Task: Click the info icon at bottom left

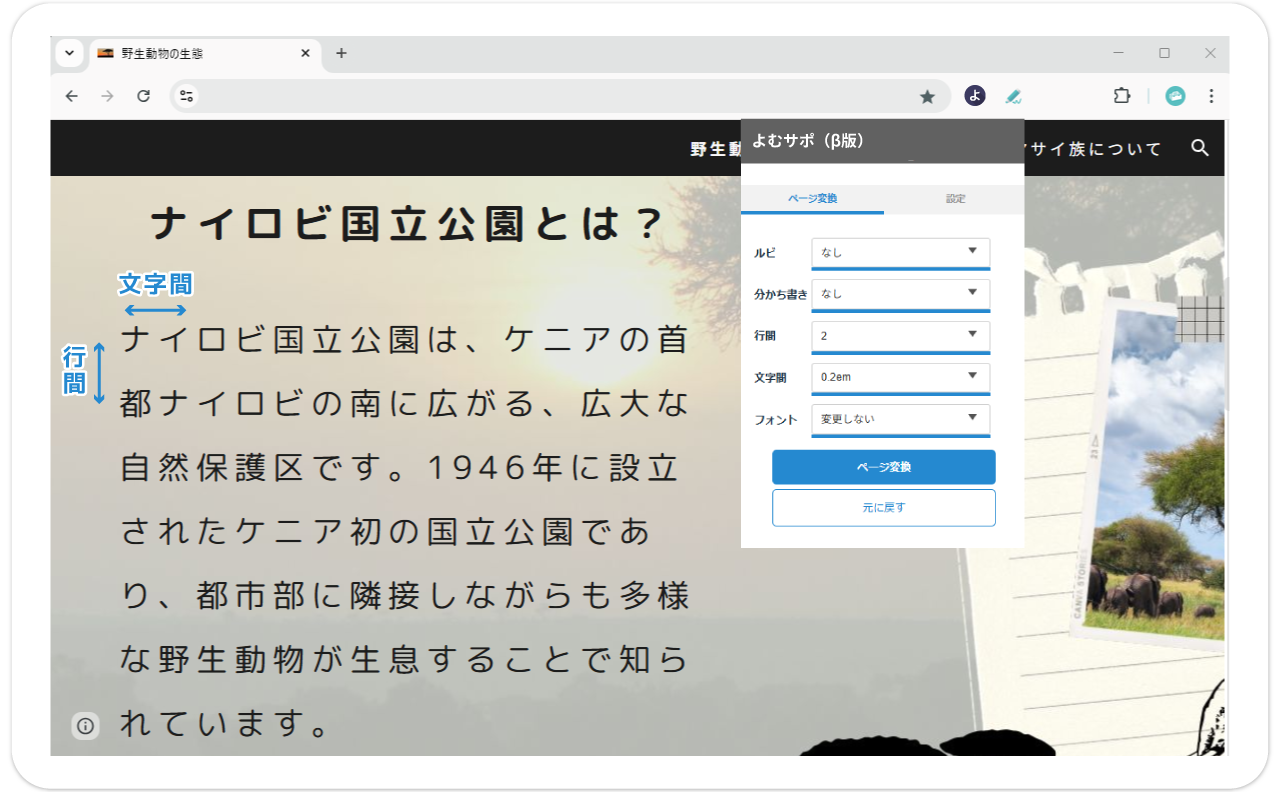Action: click(x=85, y=726)
